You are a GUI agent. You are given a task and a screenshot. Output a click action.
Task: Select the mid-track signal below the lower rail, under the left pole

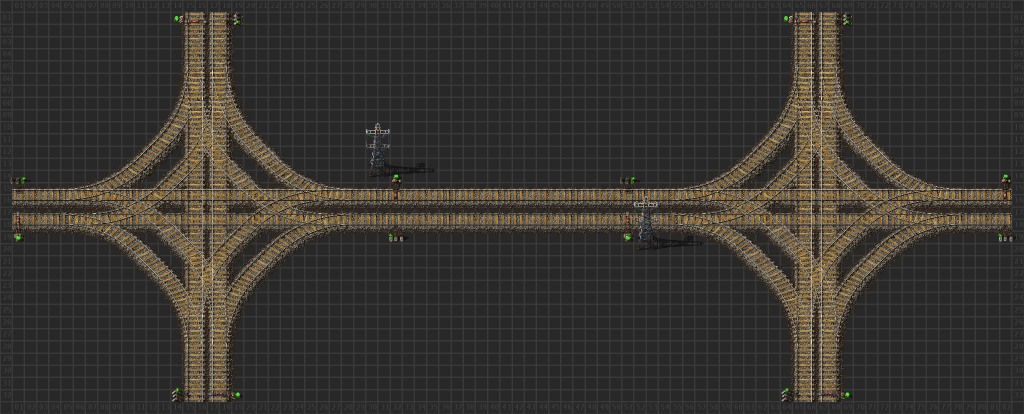click(395, 238)
